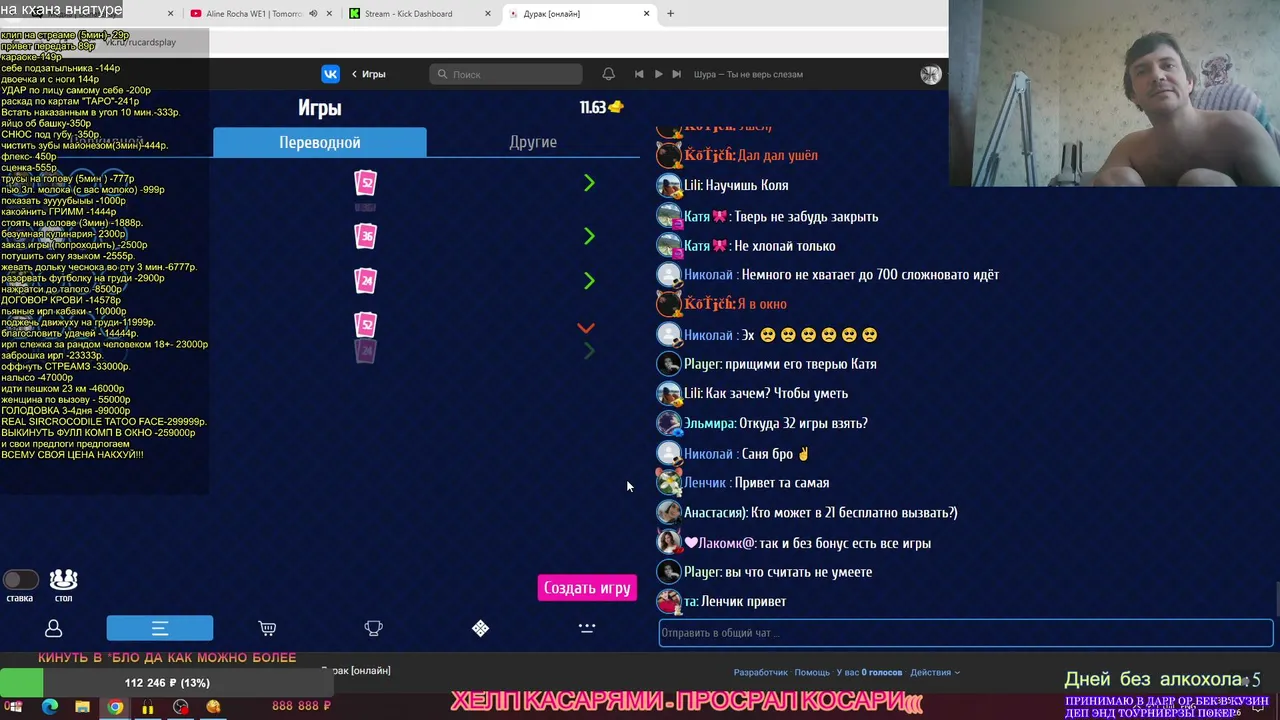The height and width of the screenshot is (720, 1280).
Task: Click Анастасия's name in chat
Action: coord(713,513)
